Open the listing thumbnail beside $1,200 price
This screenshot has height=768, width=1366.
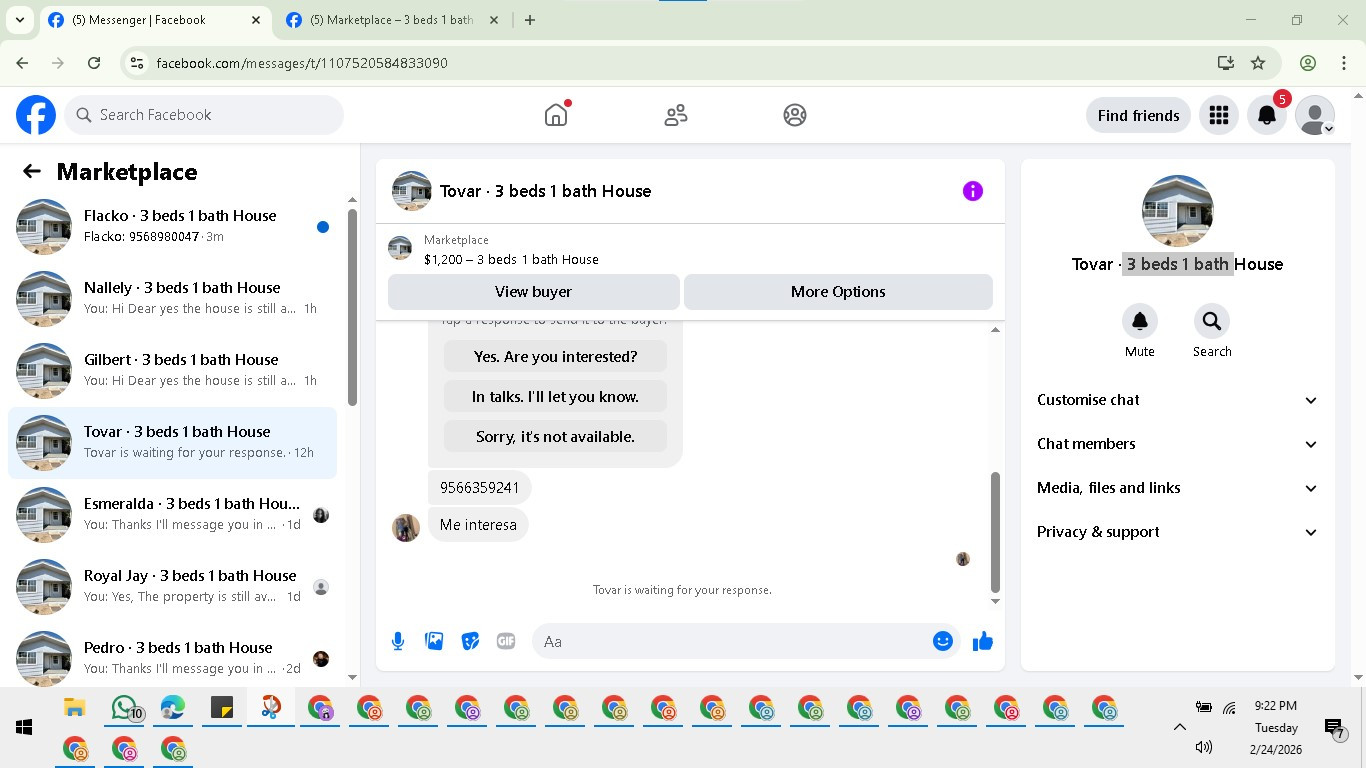click(x=400, y=248)
